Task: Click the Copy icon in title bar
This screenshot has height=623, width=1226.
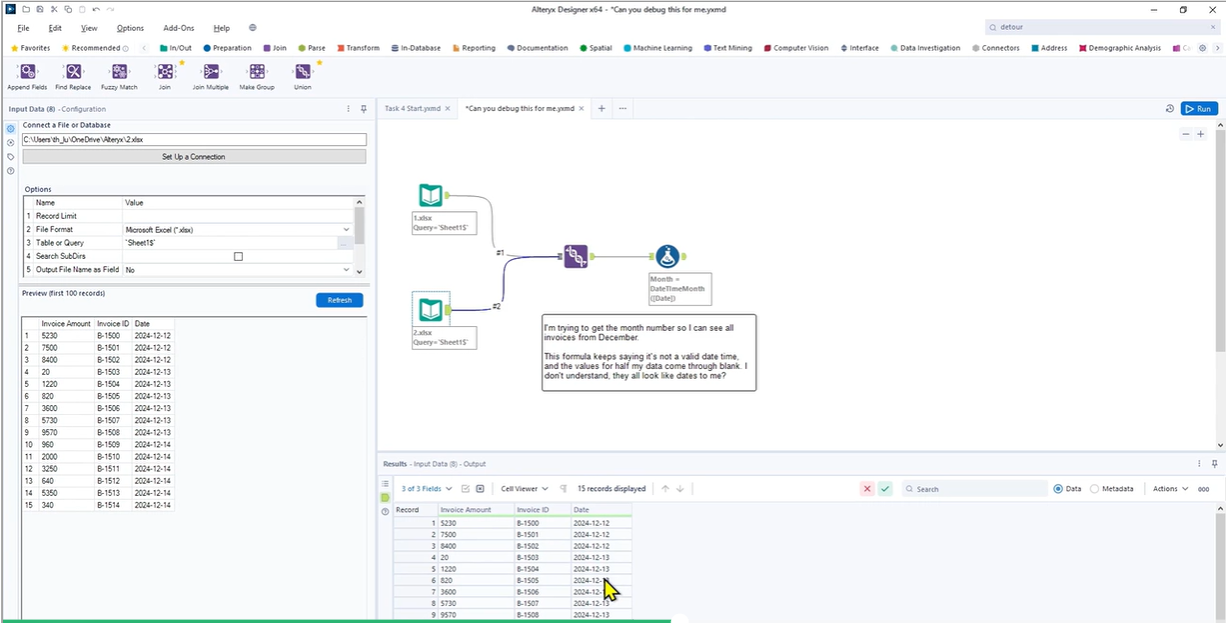Action: (x=68, y=9)
